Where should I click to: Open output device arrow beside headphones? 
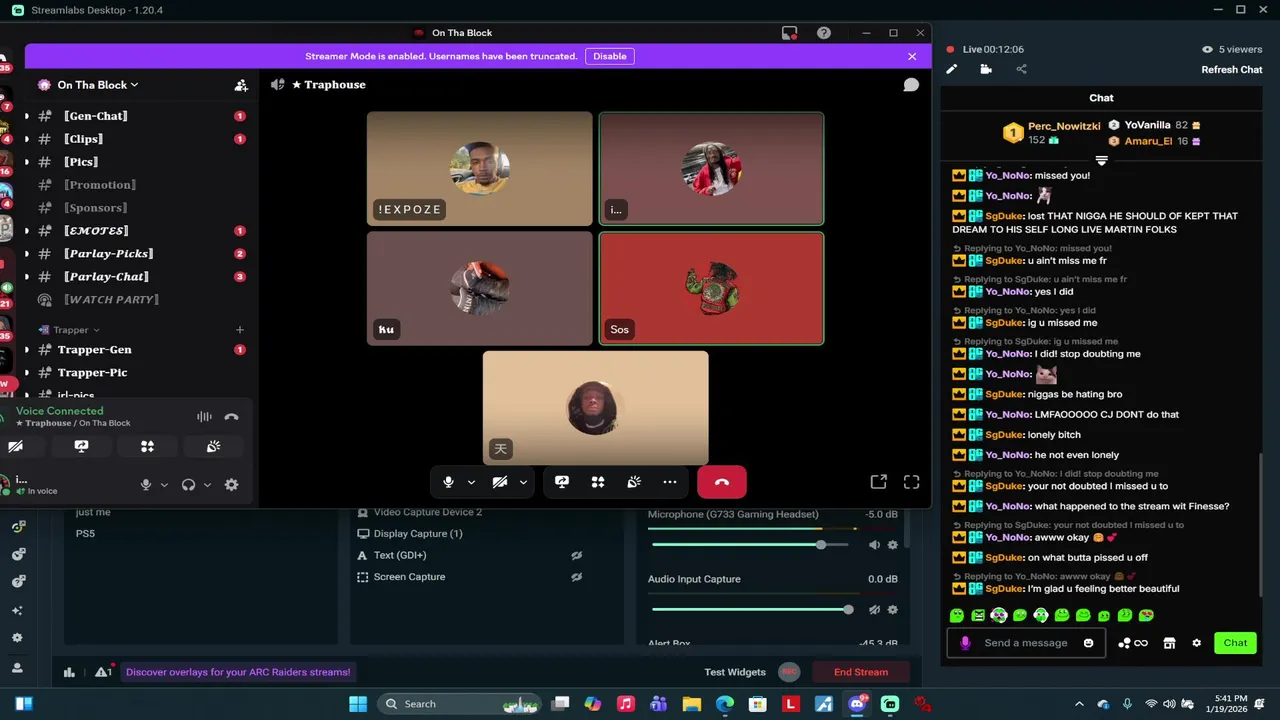[207, 485]
